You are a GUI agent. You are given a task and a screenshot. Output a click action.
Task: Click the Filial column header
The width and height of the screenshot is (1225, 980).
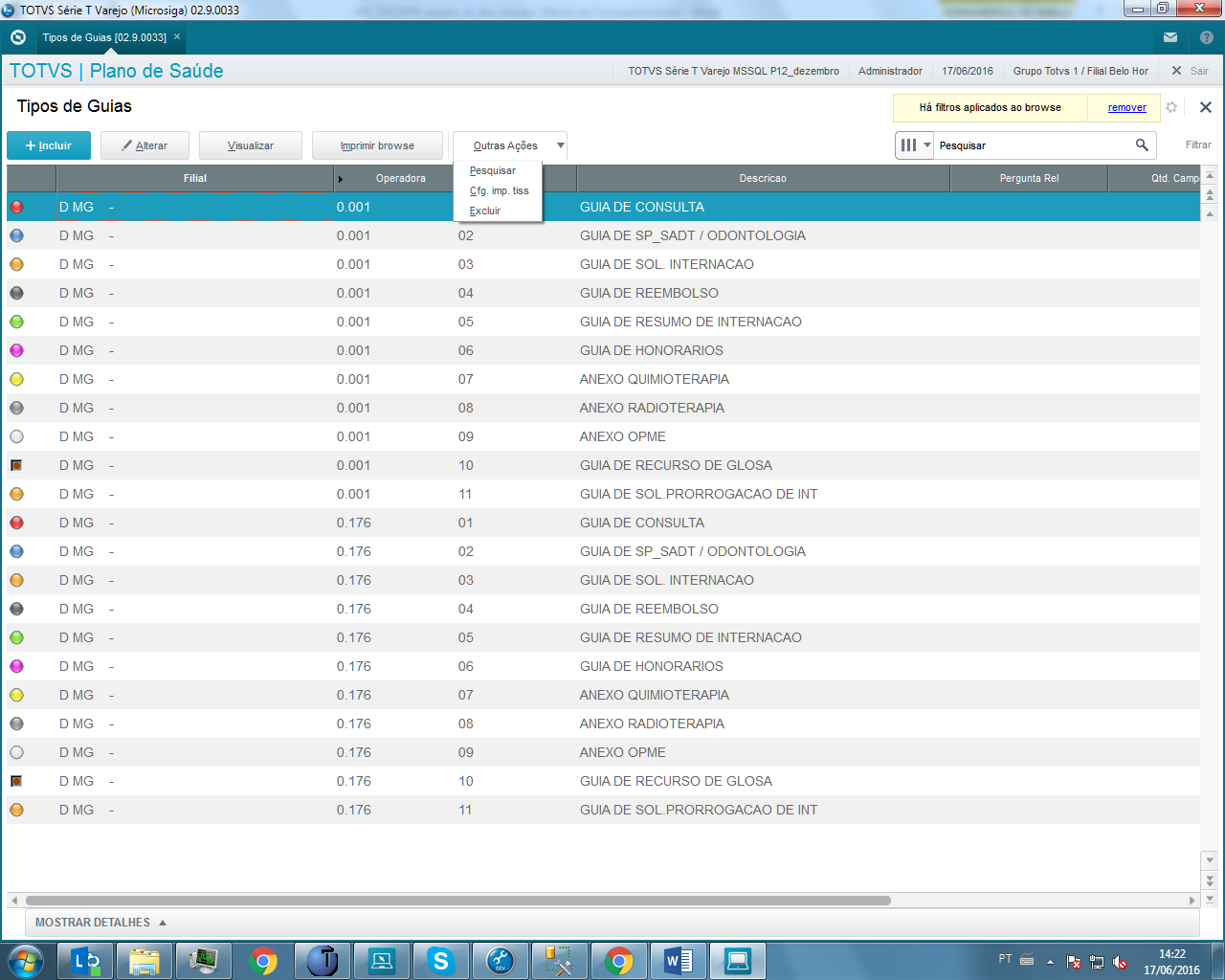(x=195, y=179)
